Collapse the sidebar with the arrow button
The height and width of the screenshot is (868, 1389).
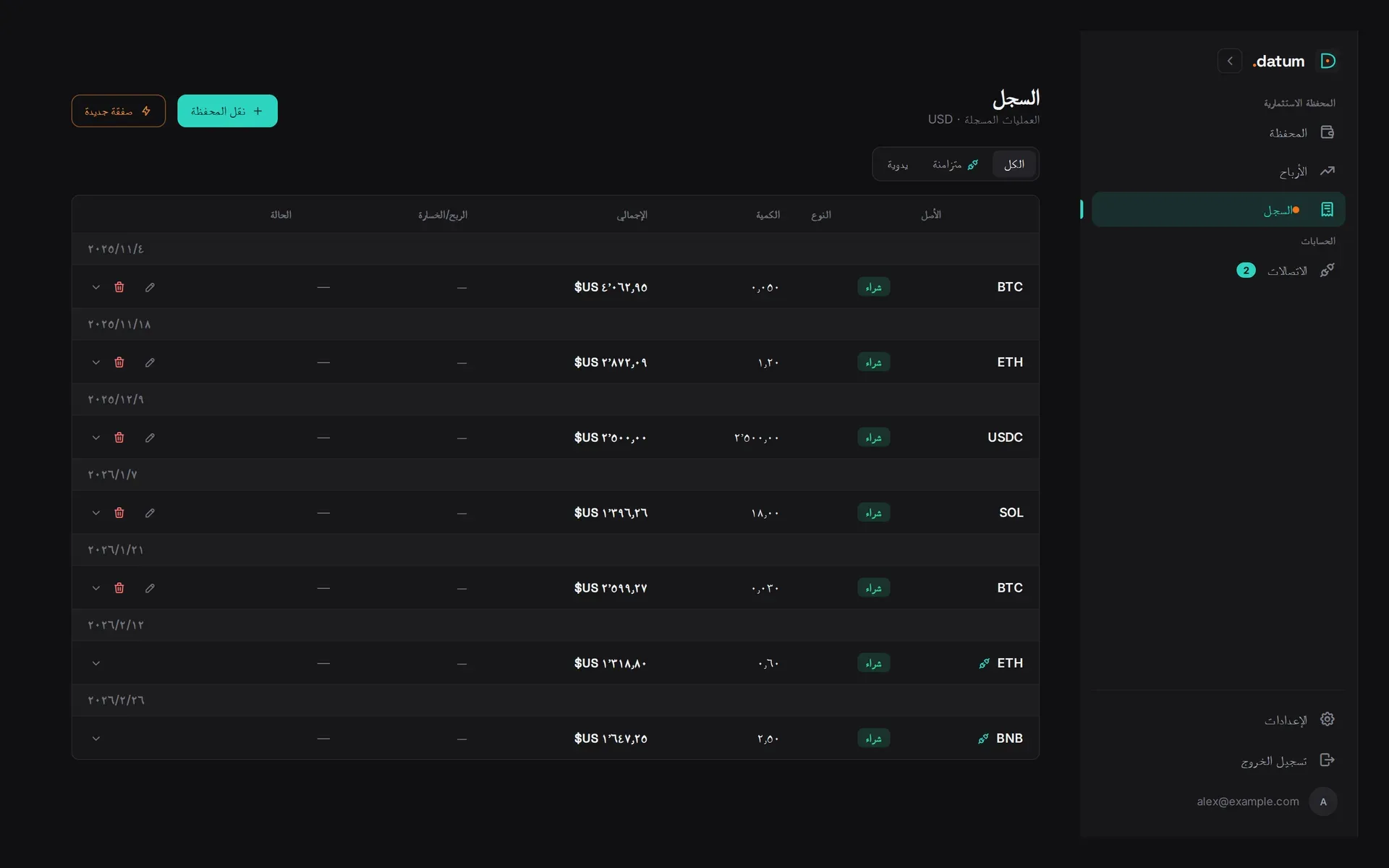(x=1230, y=61)
